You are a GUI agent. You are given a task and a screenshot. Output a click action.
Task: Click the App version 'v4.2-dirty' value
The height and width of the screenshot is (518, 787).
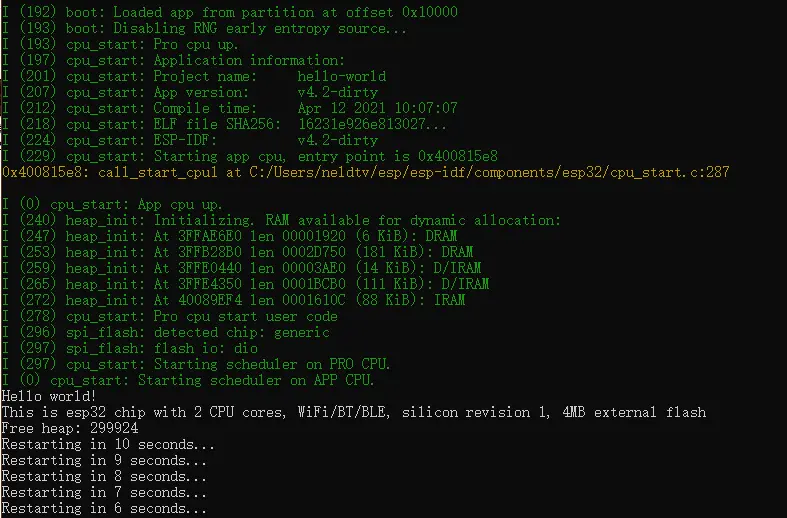[x=337, y=92]
